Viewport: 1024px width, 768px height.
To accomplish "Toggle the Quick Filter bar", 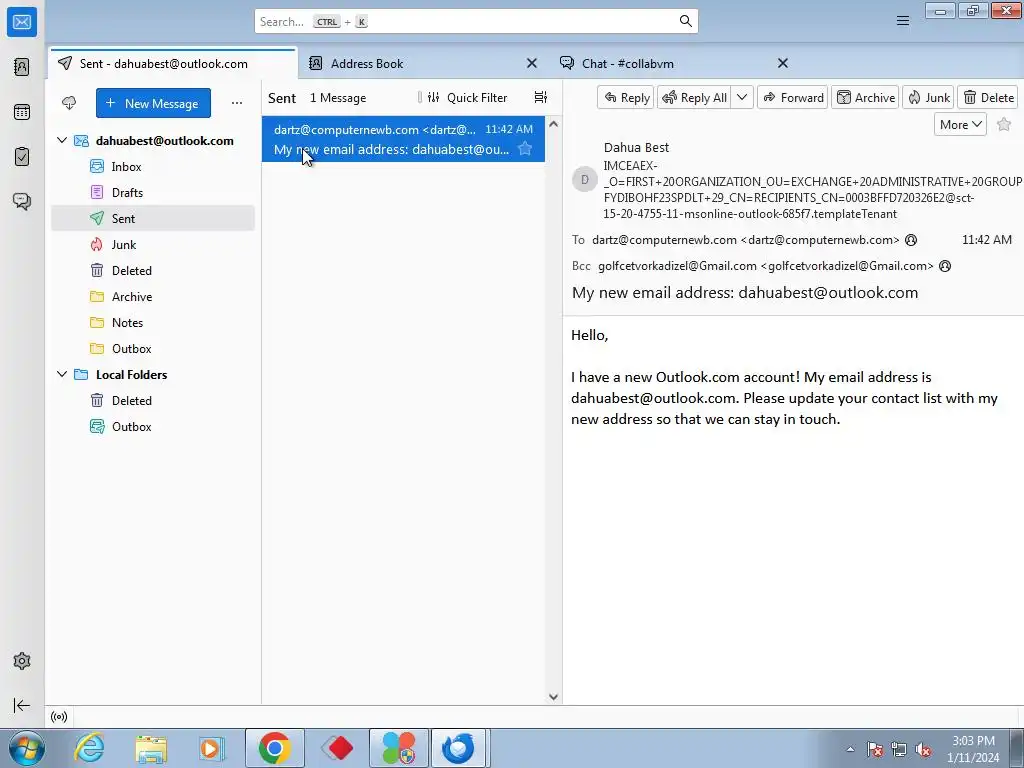I will 468,97.
